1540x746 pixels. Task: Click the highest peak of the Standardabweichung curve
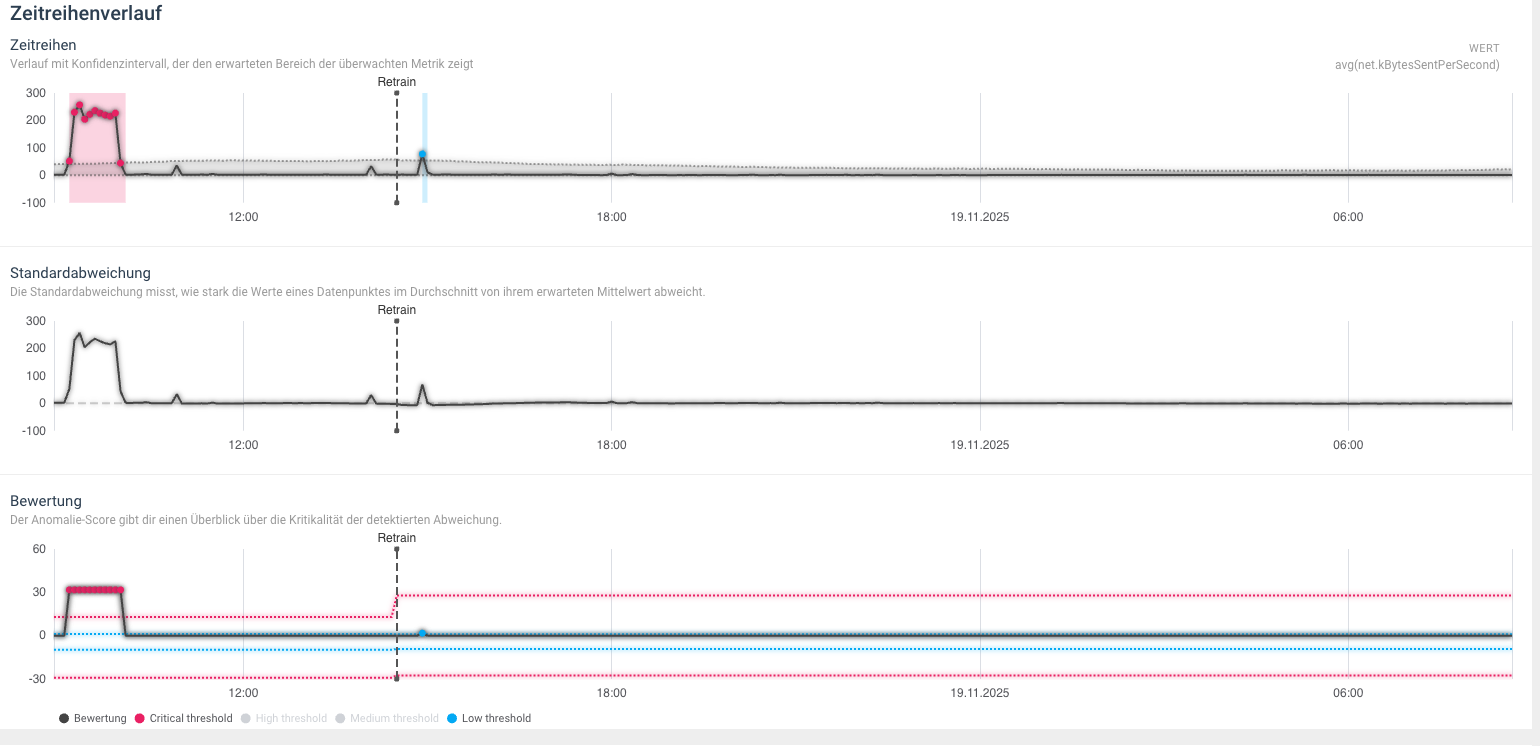(x=79, y=334)
